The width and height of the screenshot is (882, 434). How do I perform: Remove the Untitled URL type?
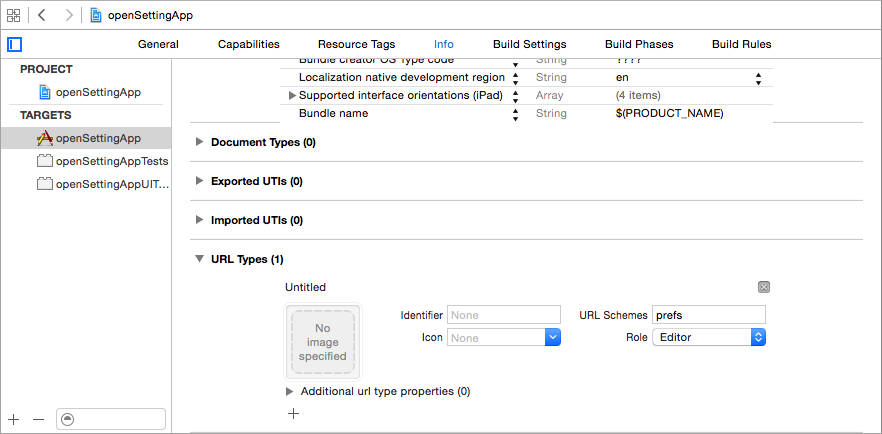764,287
